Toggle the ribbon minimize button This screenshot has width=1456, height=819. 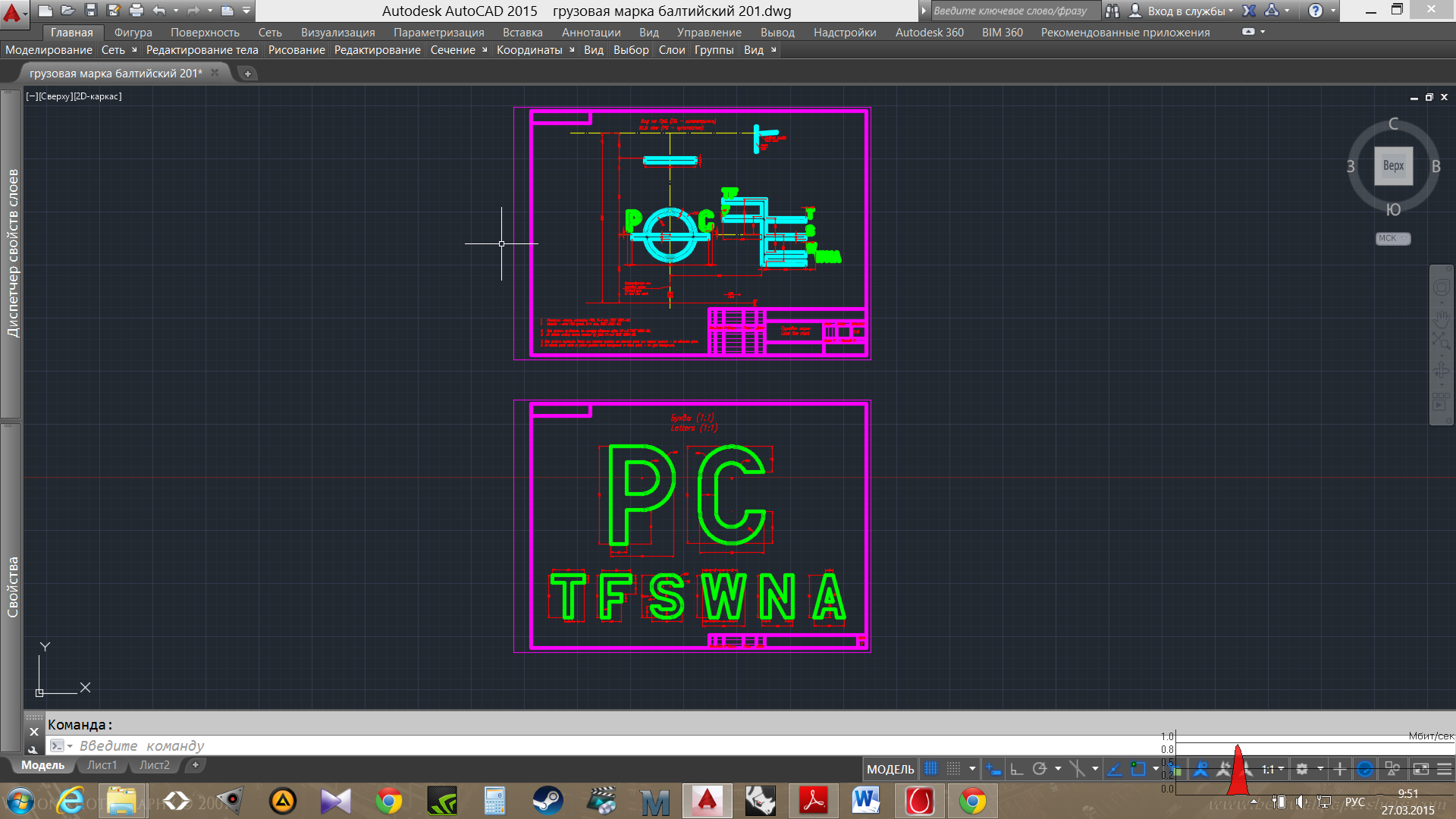tap(1248, 32)
